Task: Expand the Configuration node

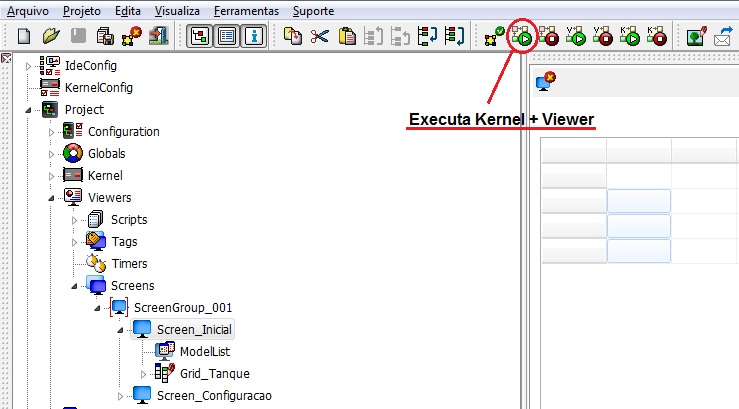Action: 51,132
